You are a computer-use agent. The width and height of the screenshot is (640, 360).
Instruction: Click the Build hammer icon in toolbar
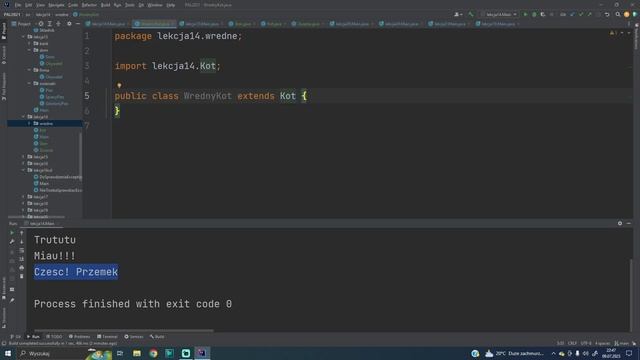(x=471, y=14)
